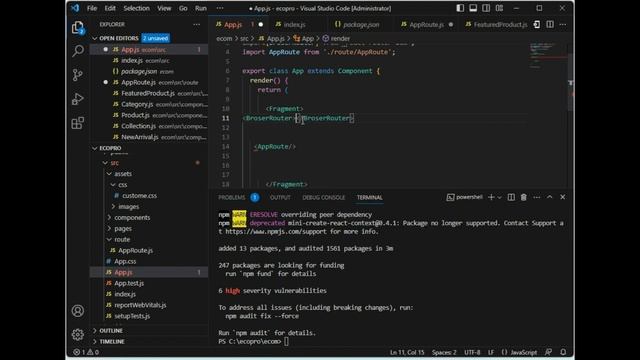Toggle secondary side bar layout icon
Screen dimensions: 640x360
pyautogui.click(x=486, y=8)
